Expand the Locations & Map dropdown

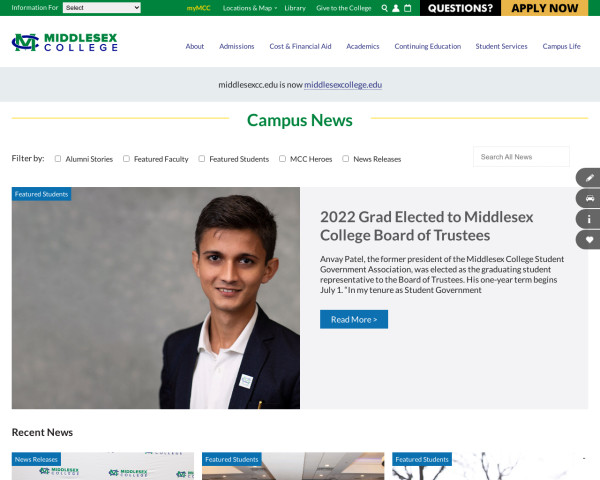[x=250, y=8]
